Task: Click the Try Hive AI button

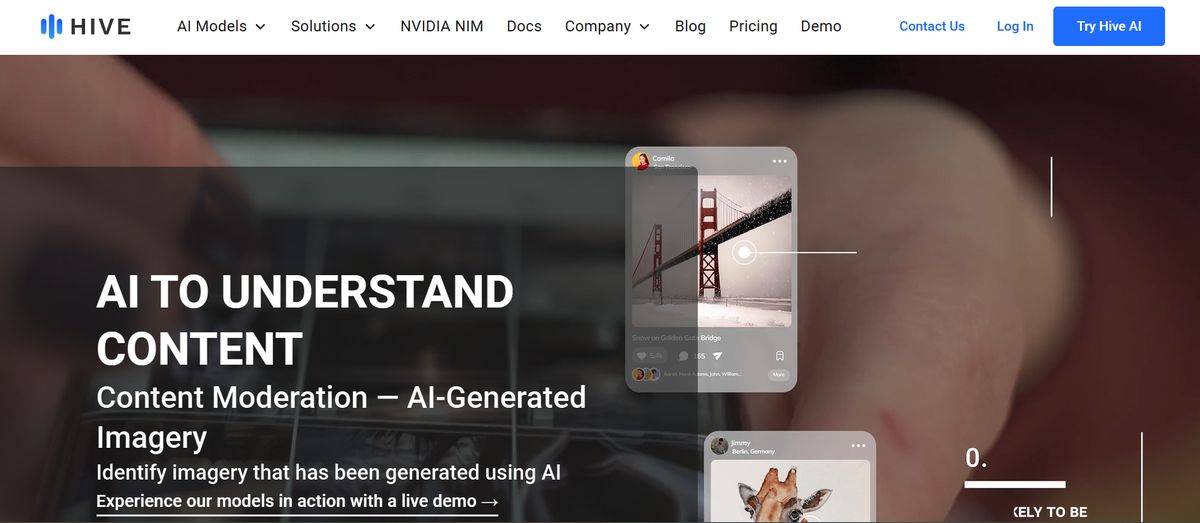Action: tap(1109, 26)
